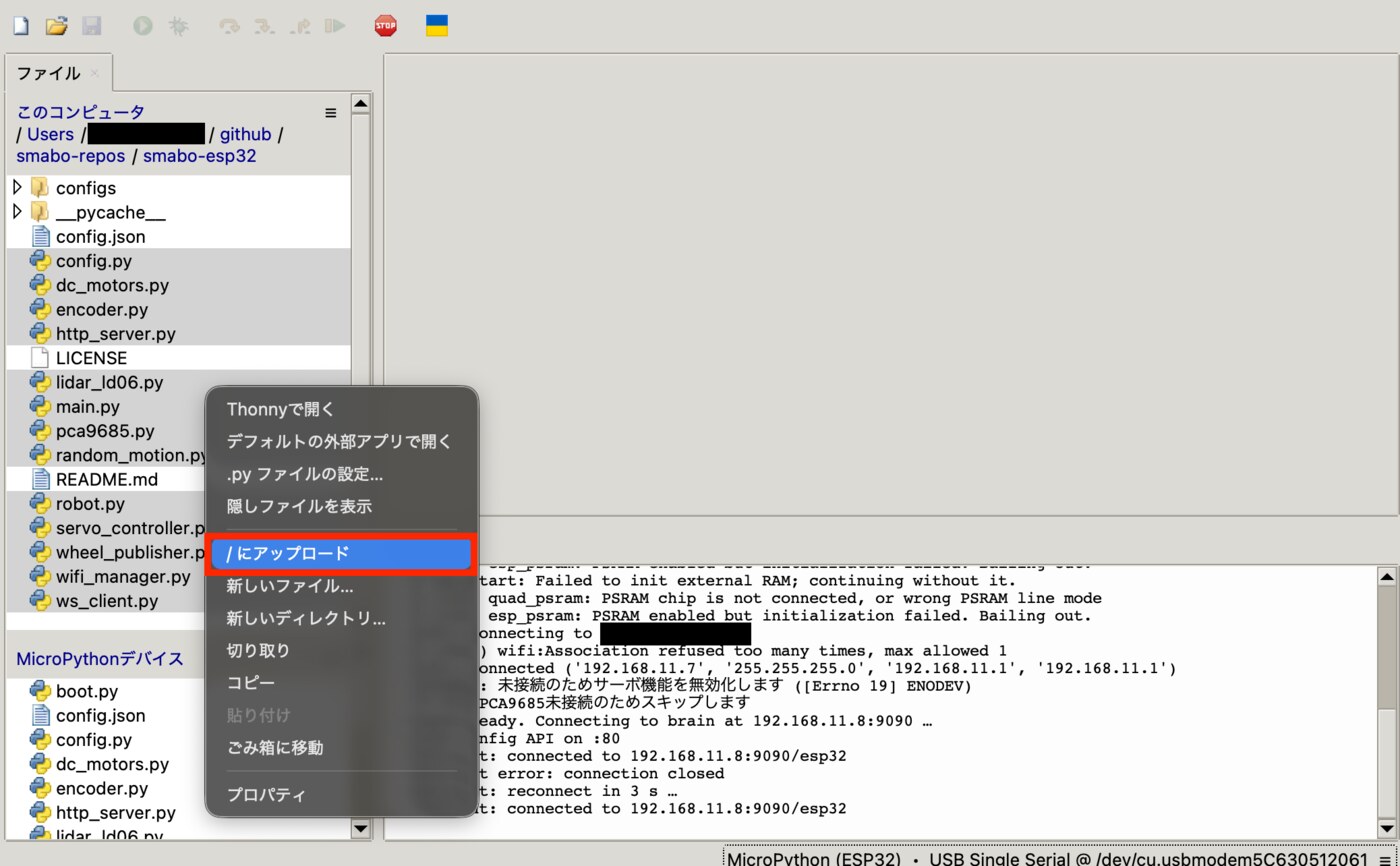Go to the Users path segment
This screenshot has height=866, width=1400.
pyautogui.click(x=50, y=134)
